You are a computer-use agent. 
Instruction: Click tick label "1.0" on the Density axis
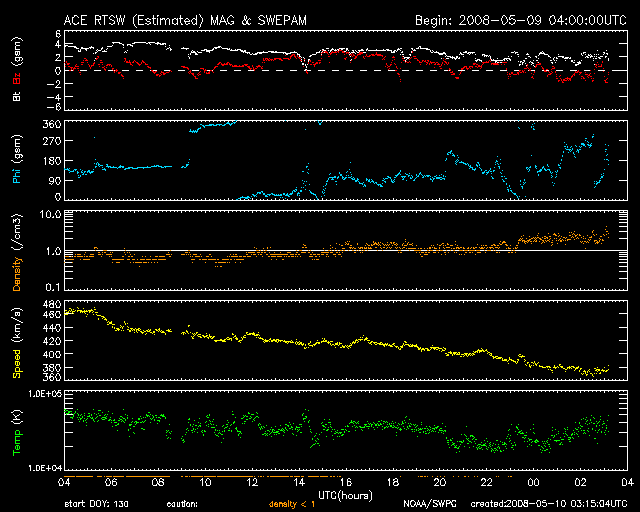(53, 252)
